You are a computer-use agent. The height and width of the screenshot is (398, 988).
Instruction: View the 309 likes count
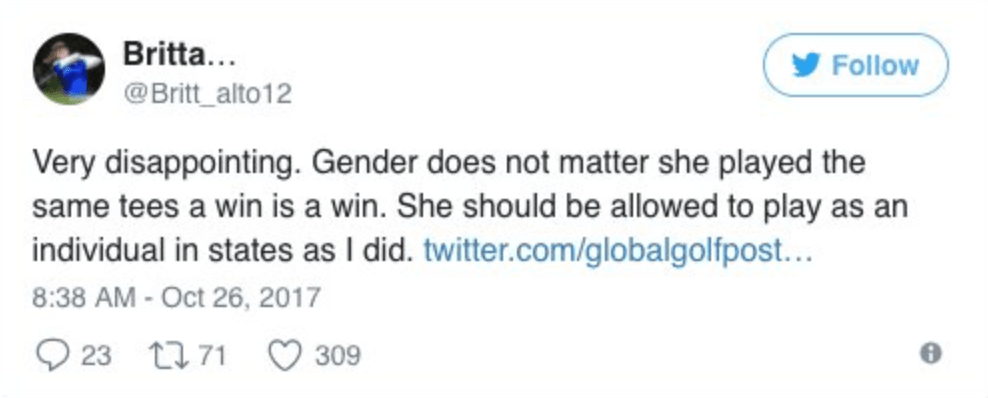coord(338,356)
